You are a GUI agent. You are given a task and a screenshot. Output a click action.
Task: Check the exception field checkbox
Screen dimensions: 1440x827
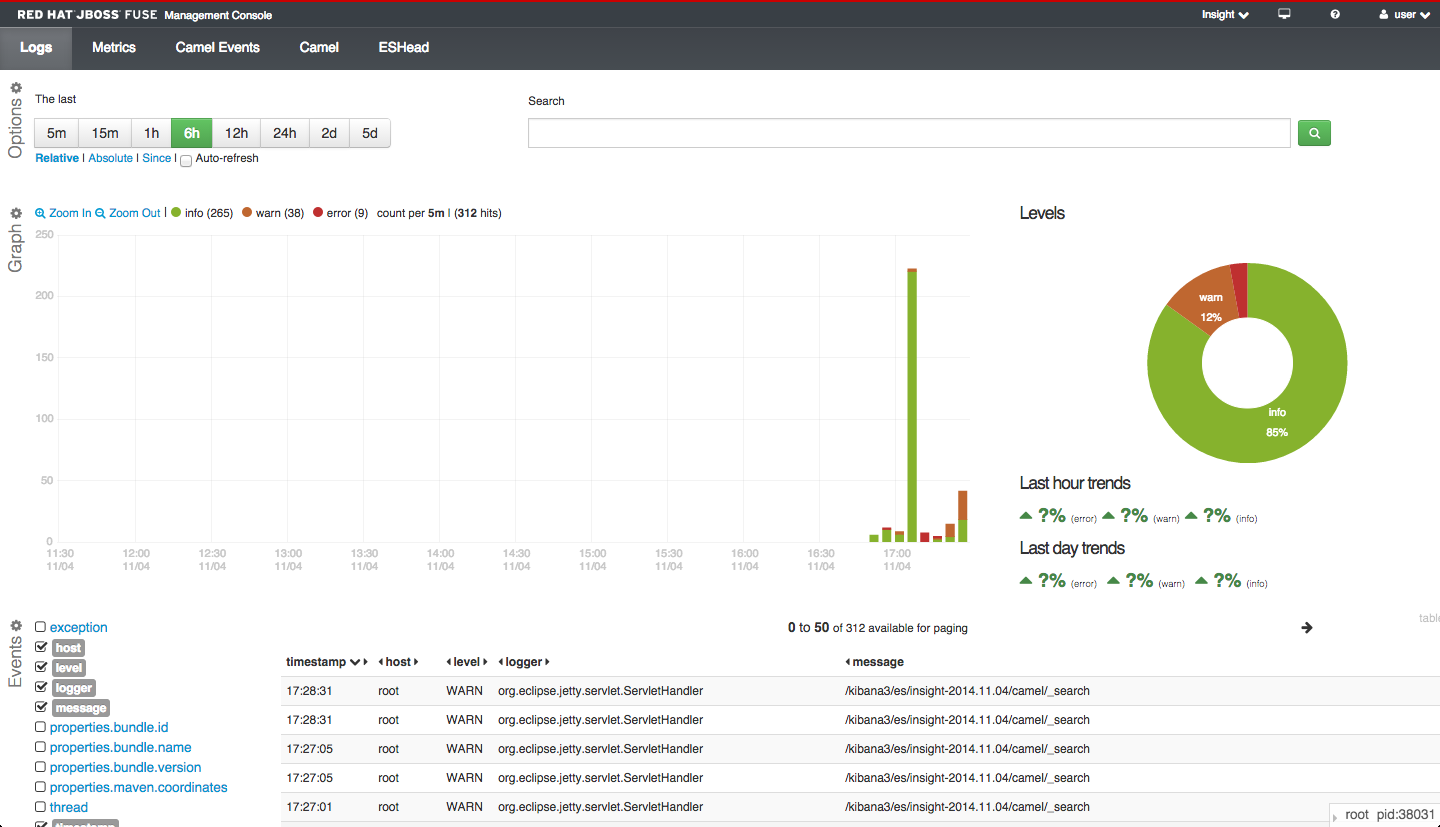click(41, 627)
